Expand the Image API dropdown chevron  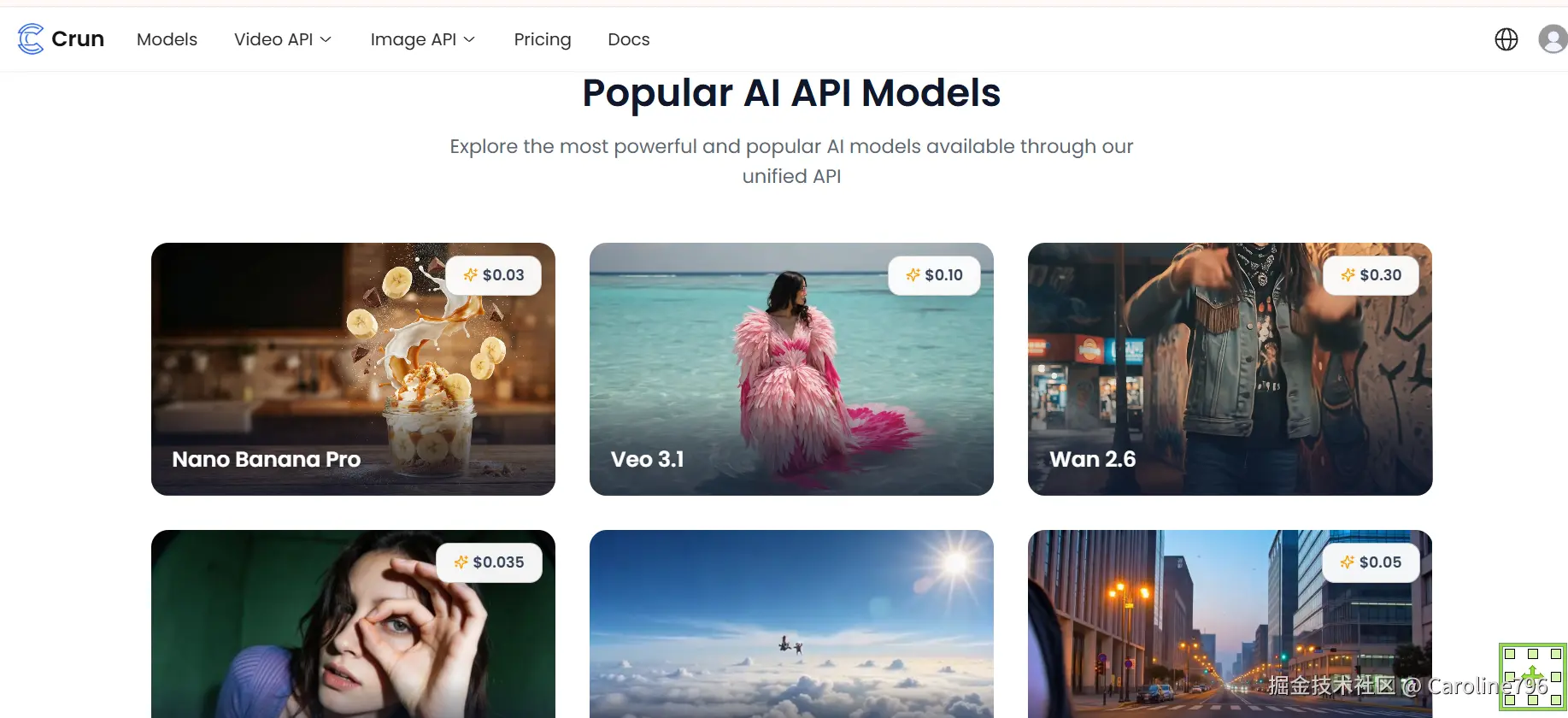point(469,39)
